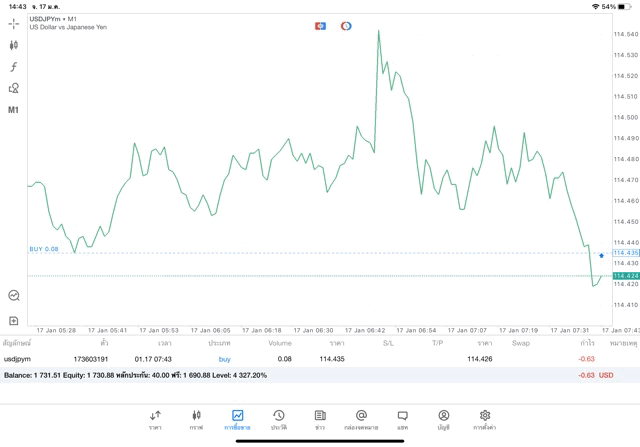Screen dimensions: 640x447
Task: Open the drawing objects shapes tool
Action: click(x=13, y=88)
